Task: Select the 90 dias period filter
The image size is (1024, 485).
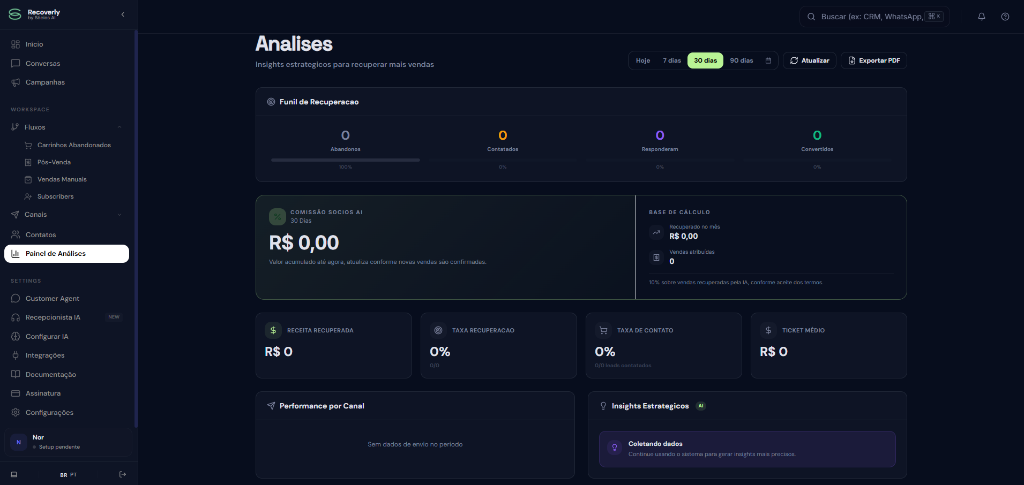Action: point(741,61)
